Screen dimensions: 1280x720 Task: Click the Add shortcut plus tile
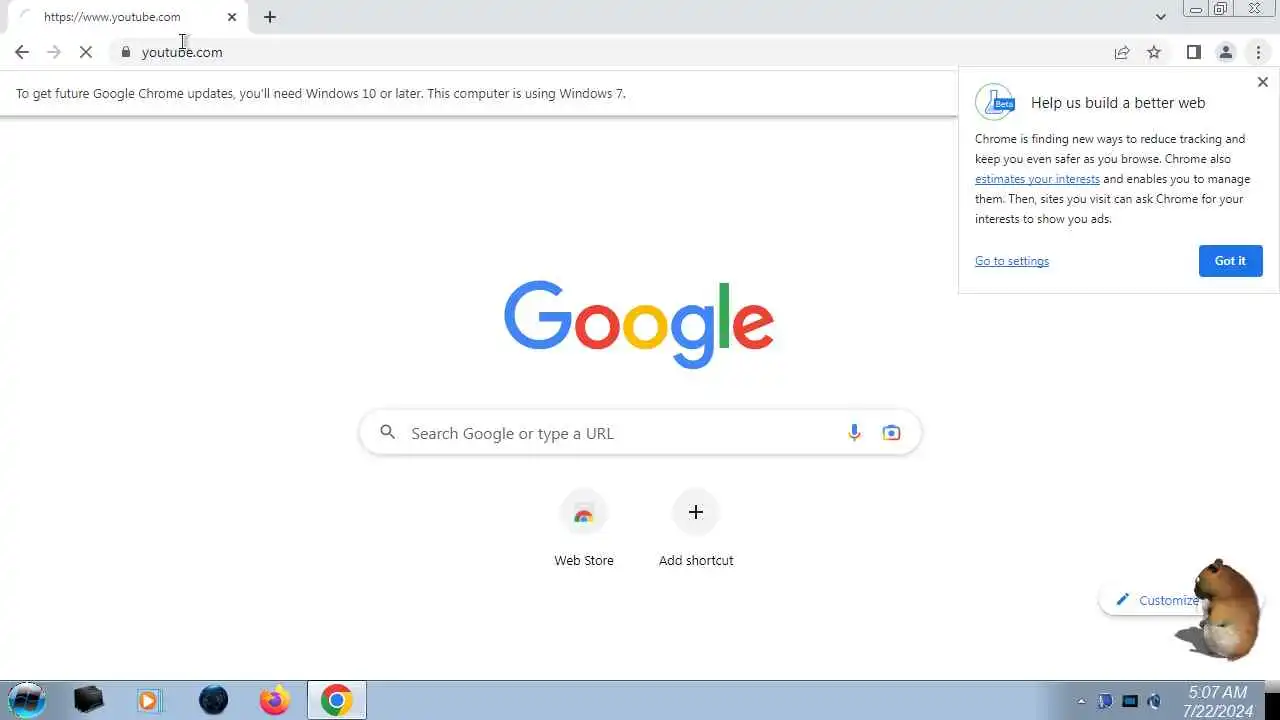tap(696, 530)
